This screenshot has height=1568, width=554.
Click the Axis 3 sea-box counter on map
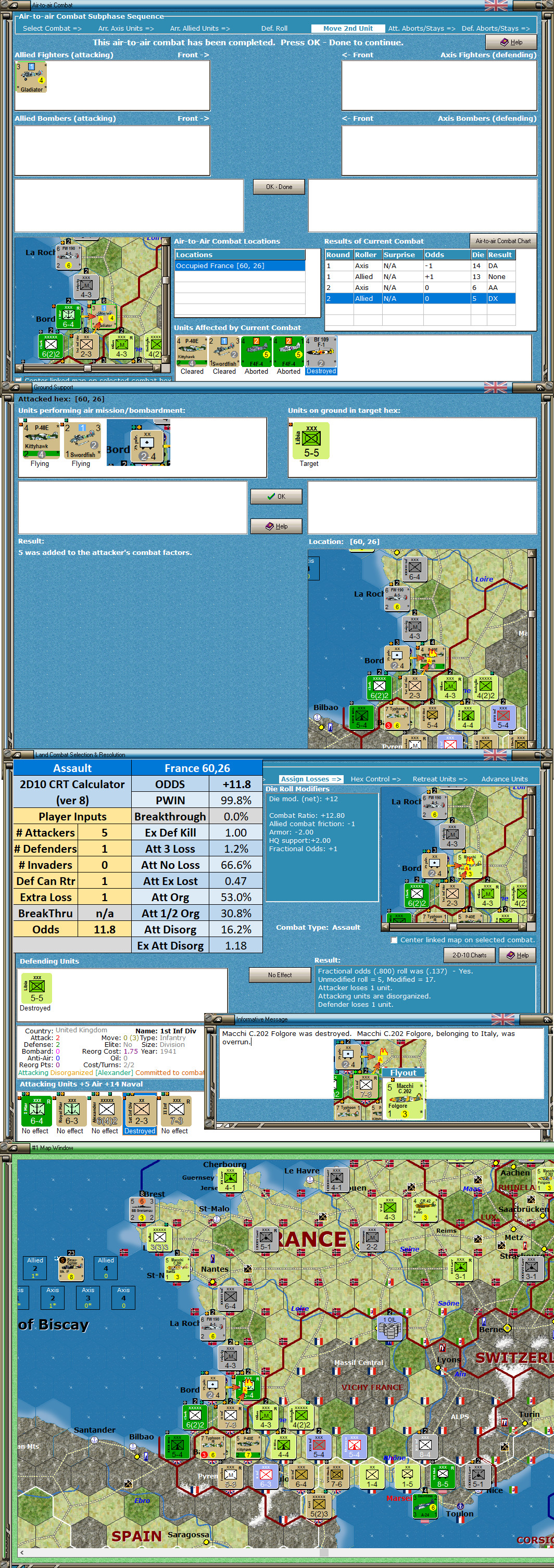click(89, 1297)
